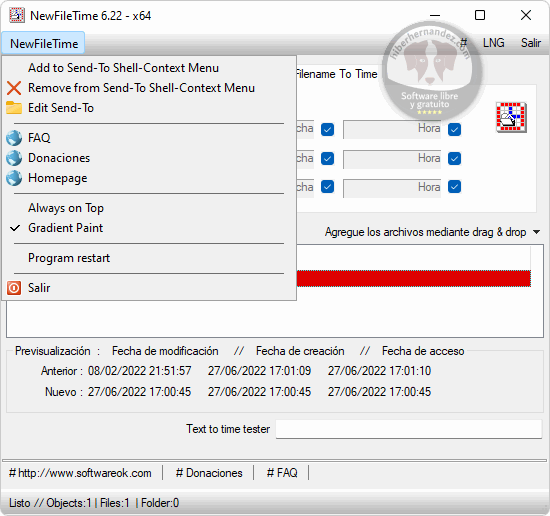Open the # http://www.softwareok.com link

(80, 473)
